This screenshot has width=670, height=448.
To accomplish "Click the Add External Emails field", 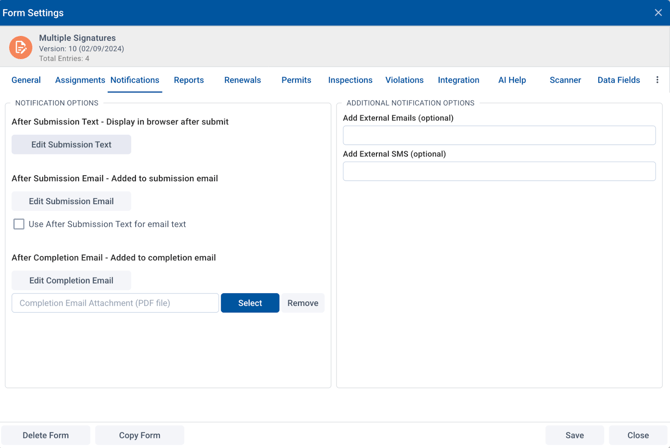I will (x=499, y=135).
